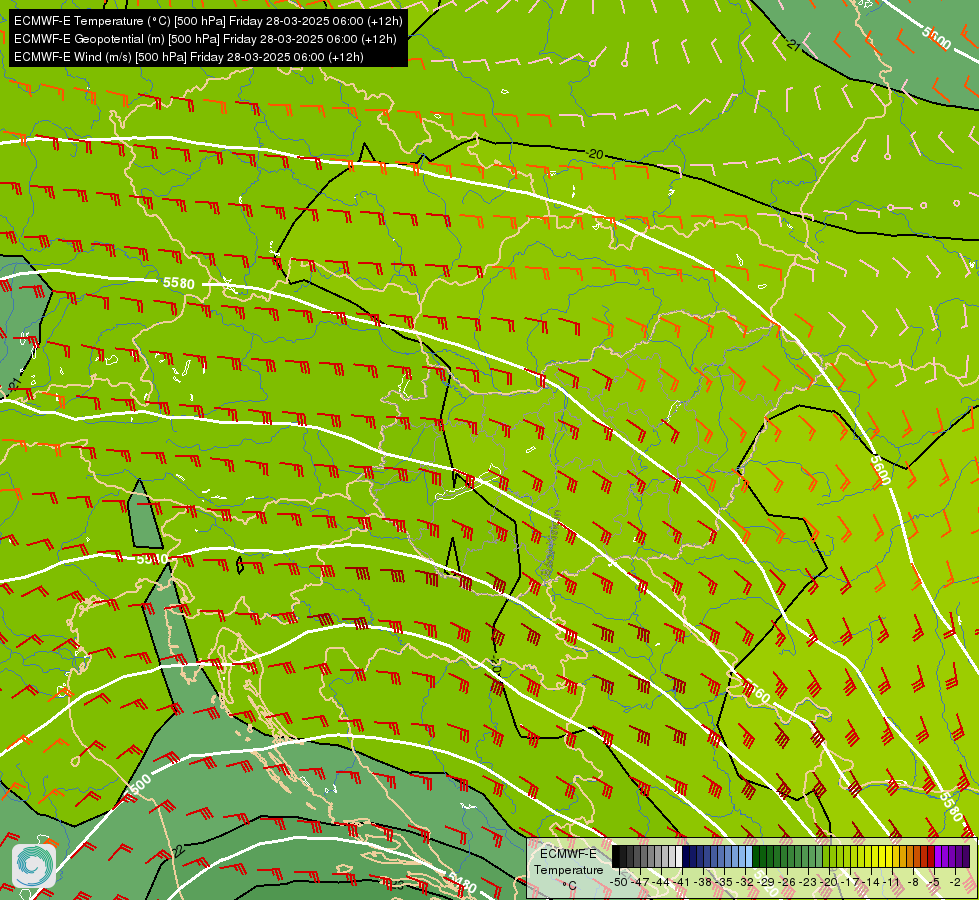The image size is (979, 900).
Task: Click legend tick value -29
Action: 765,882
